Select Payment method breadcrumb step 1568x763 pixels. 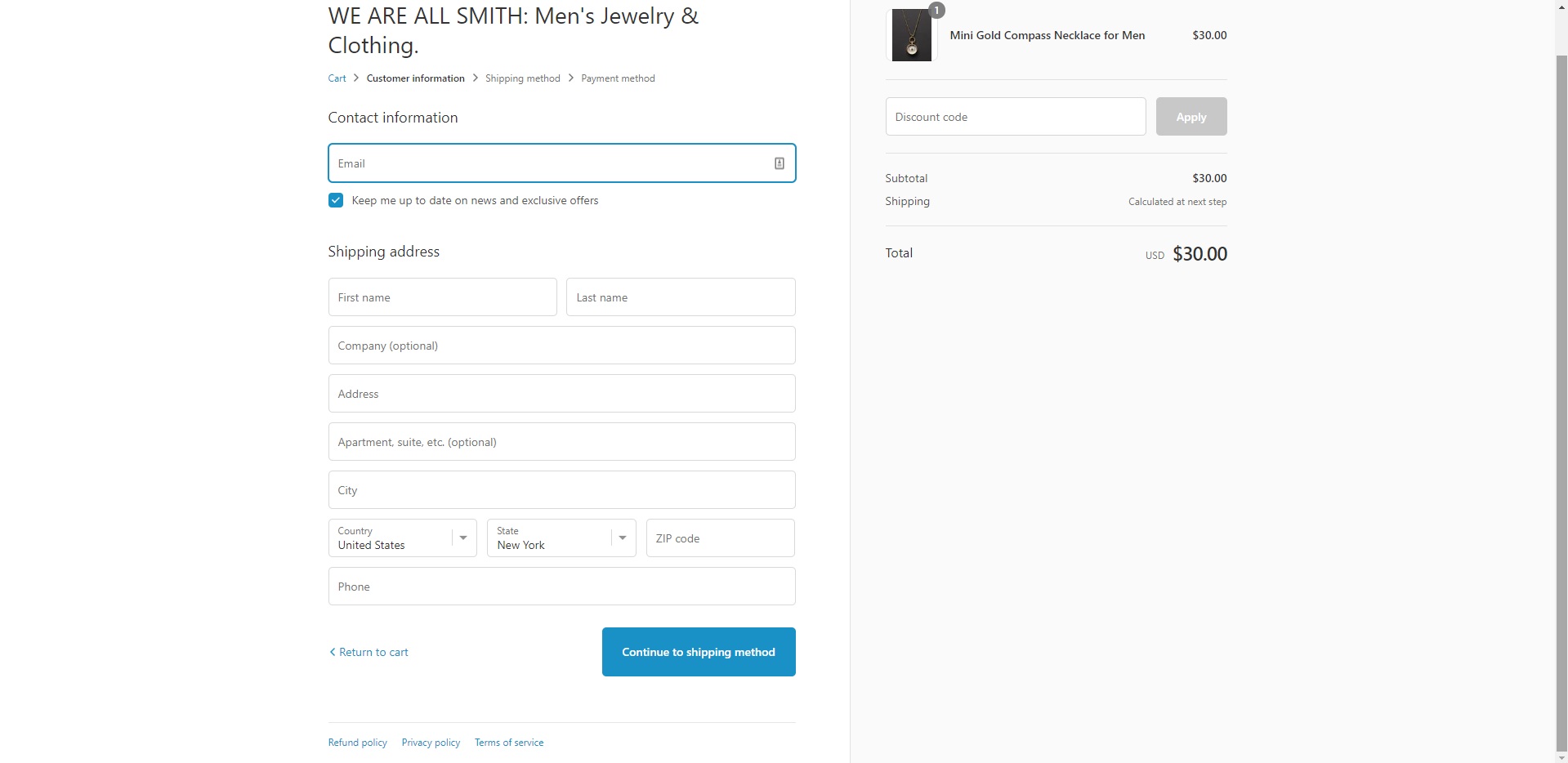pyautogui.click(x=618, y=78)
